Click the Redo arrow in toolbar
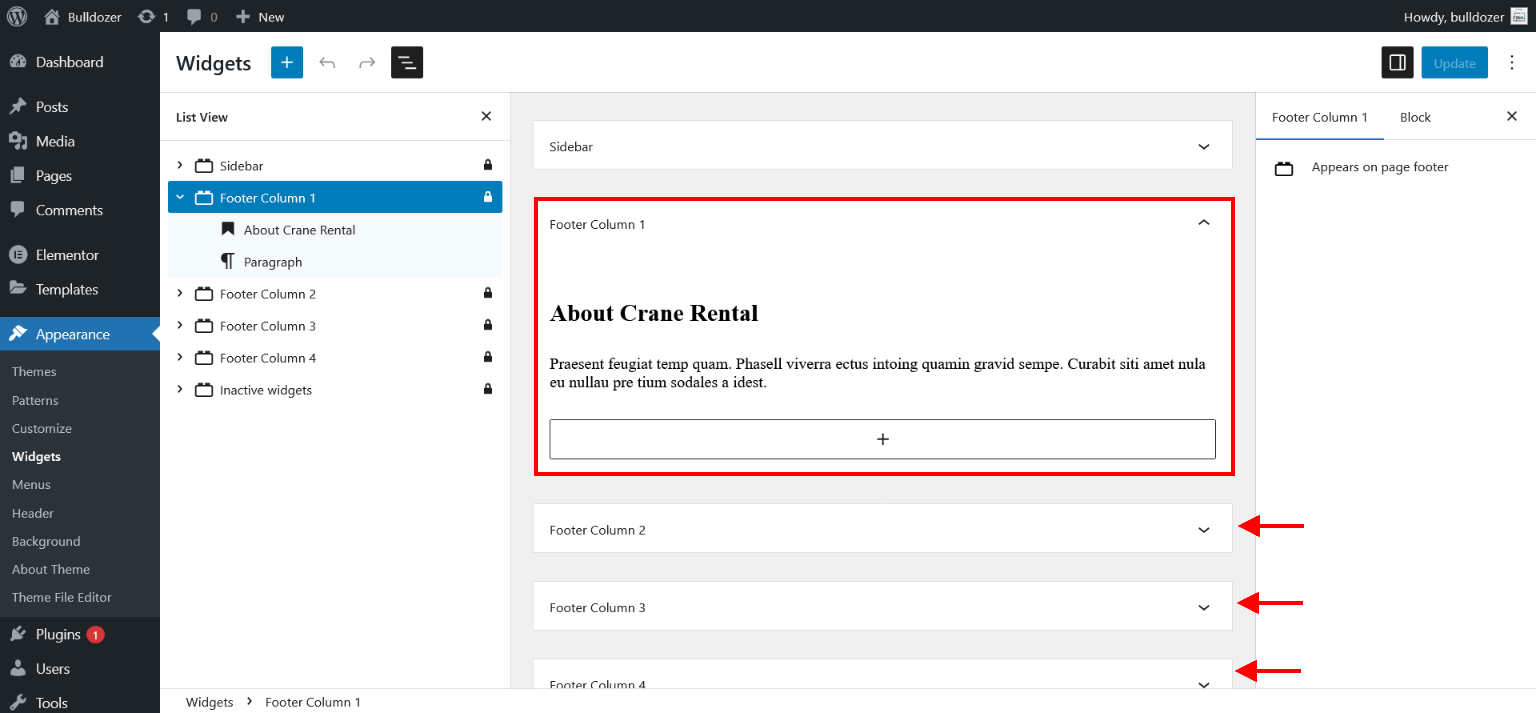Image resolution: width=1536 pixels, height=713 pixels. [367, 62]
